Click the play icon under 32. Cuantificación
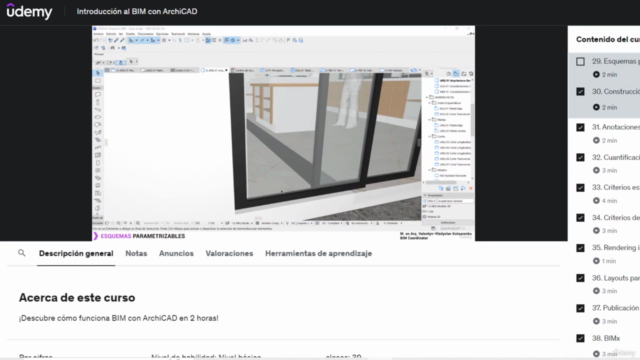Screen dimensions: 640x360 [x=596, y=170]
